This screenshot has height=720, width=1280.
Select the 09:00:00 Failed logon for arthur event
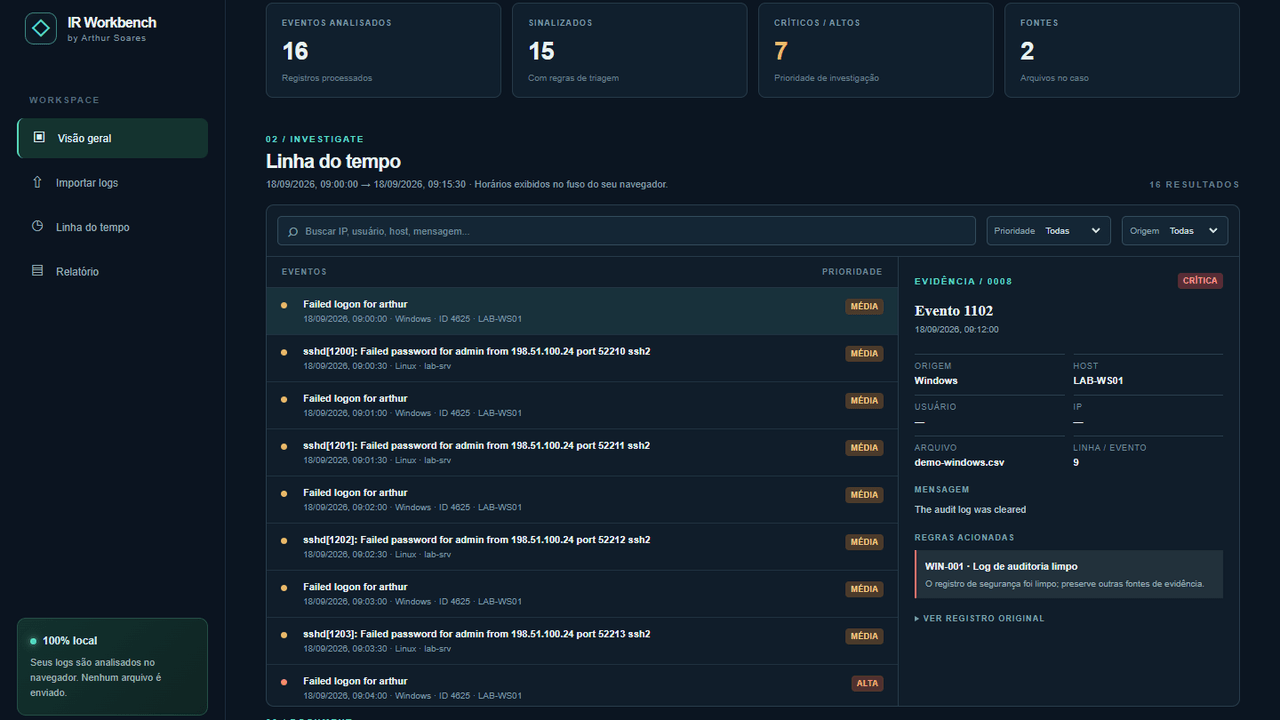[x=582, y=311]
